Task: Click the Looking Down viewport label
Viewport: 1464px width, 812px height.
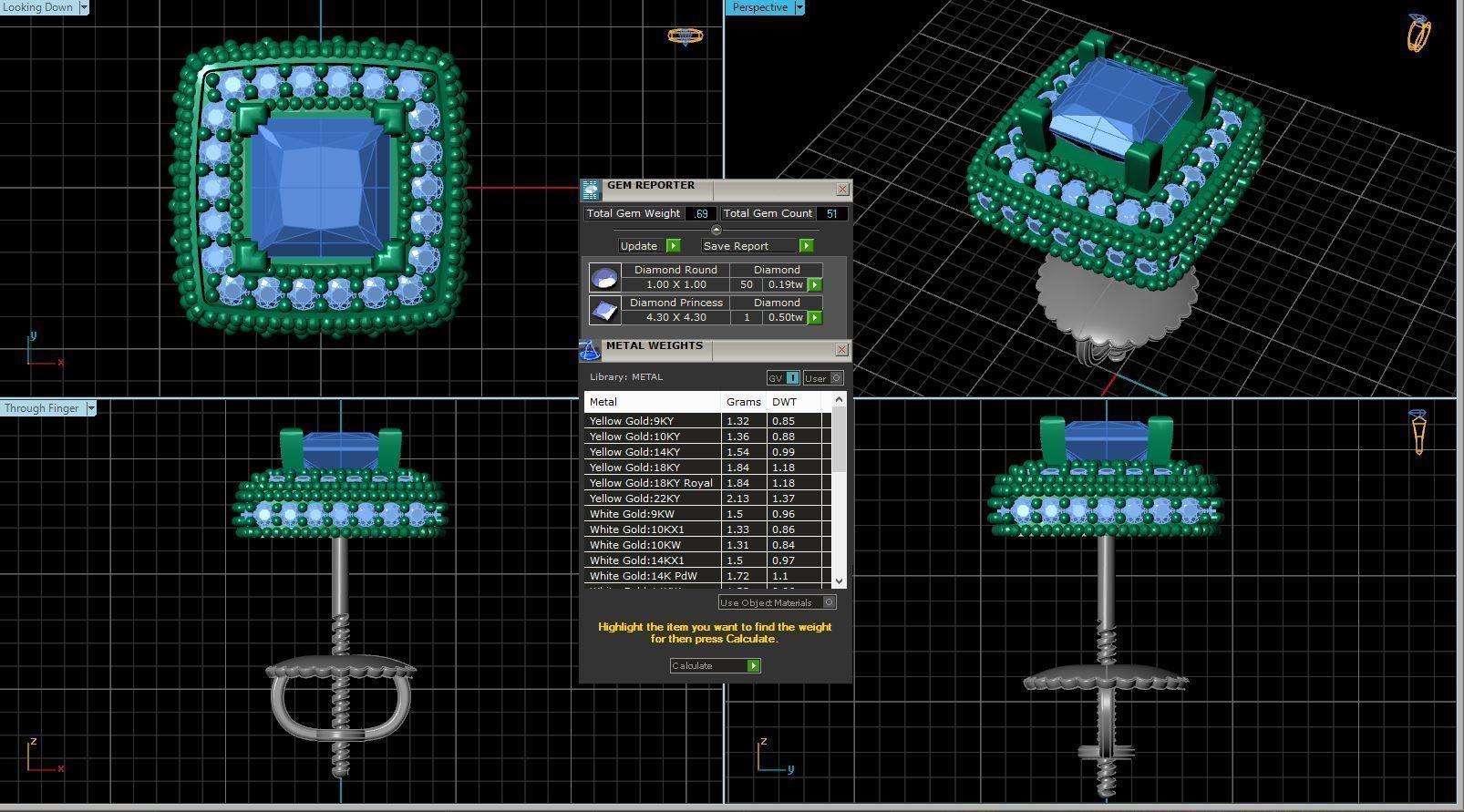Action: click(x=38, y=7)
